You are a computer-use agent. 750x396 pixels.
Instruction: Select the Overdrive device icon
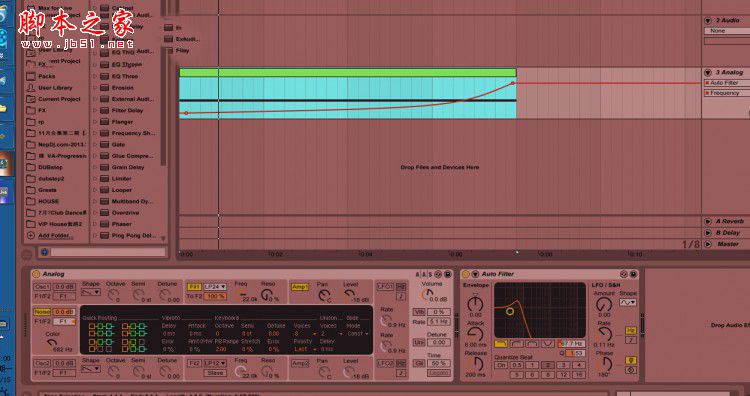(104, 212)
